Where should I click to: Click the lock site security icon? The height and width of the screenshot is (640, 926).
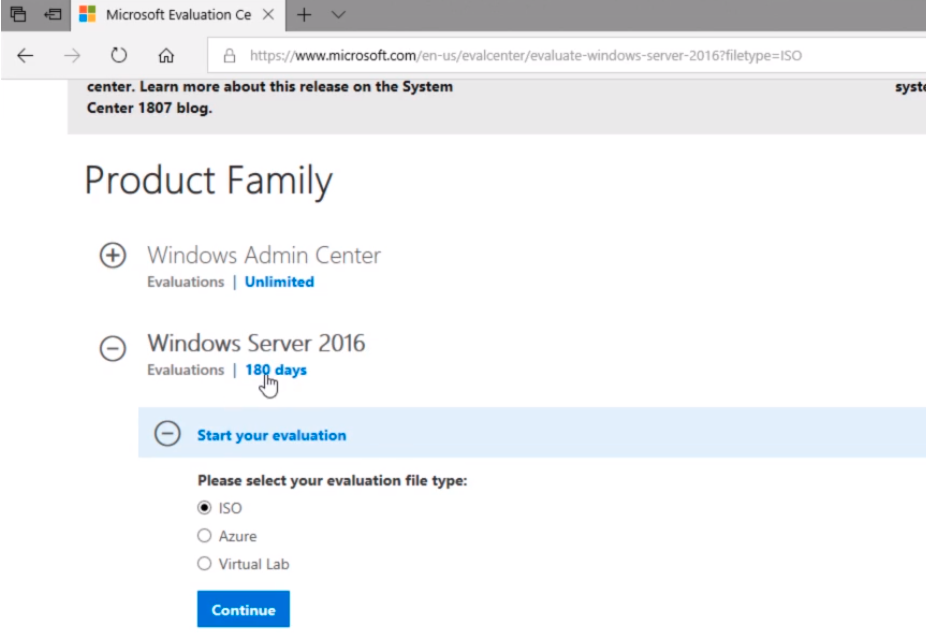(x=229, y=55)
